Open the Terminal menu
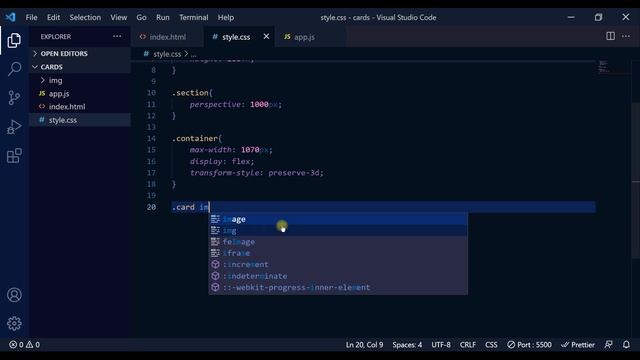The image size is (640, 360). tap(193, 18)
